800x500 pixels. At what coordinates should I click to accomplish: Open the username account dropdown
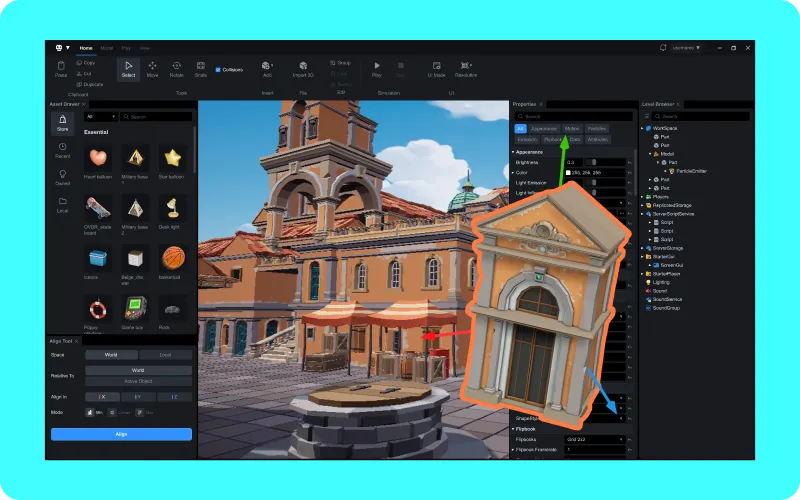click(686, 47)
